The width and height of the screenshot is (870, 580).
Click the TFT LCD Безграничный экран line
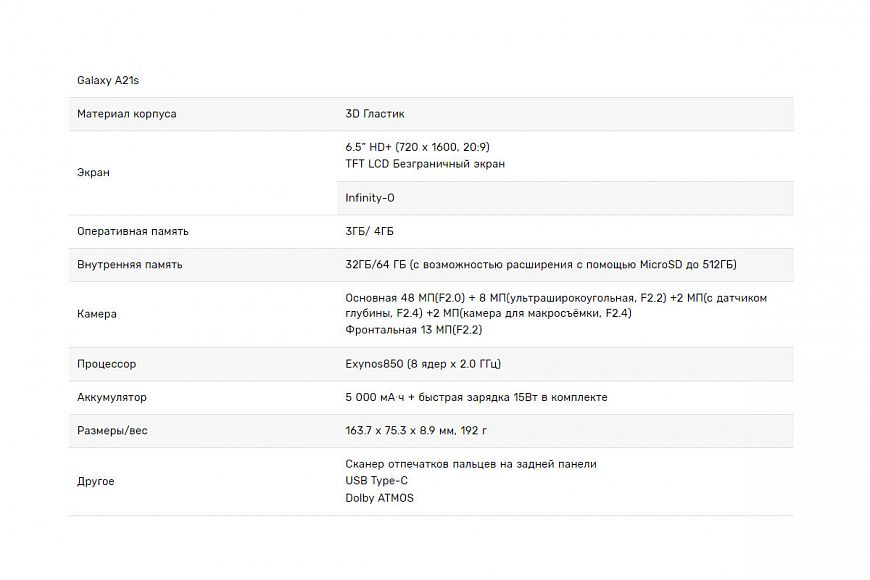point(425,164)
